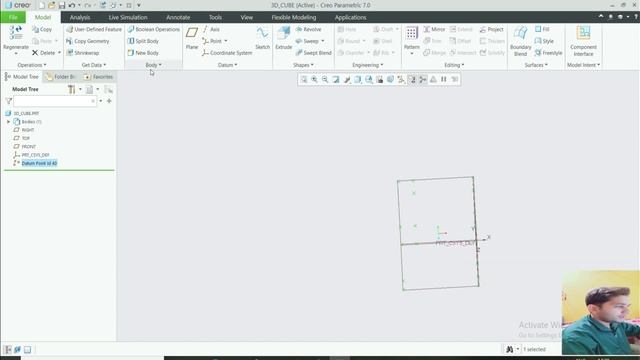The height and width of the screenshot is (360, 640).
Task: Open the model tree settings icon
Action: (x=71, y=89)
